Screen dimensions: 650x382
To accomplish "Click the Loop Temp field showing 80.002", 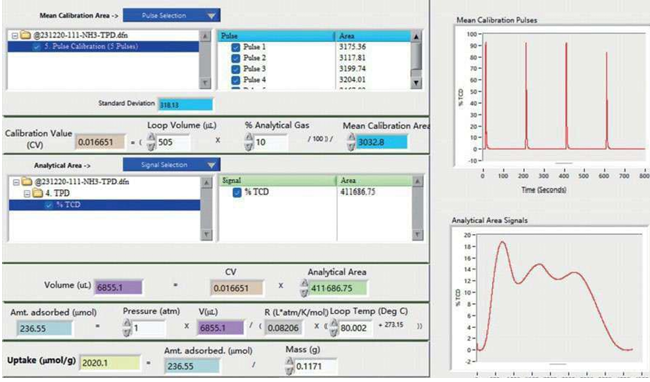I will point(355,328).
